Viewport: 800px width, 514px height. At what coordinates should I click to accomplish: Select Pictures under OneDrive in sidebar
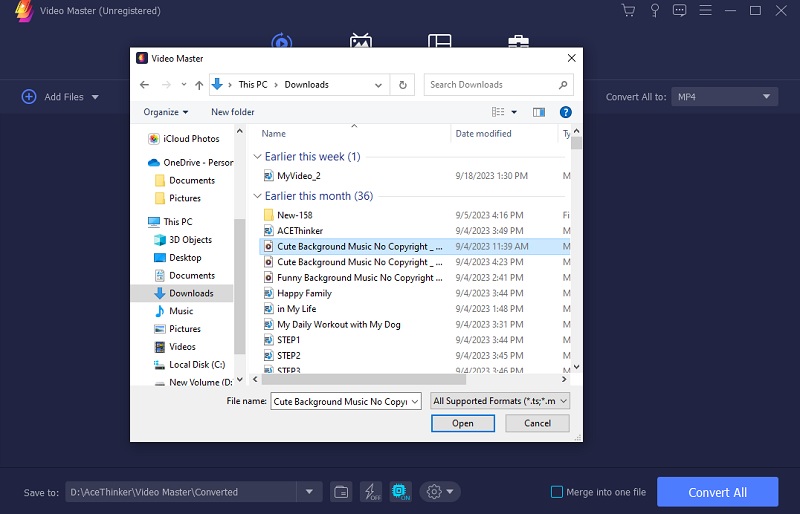[178, 198]
